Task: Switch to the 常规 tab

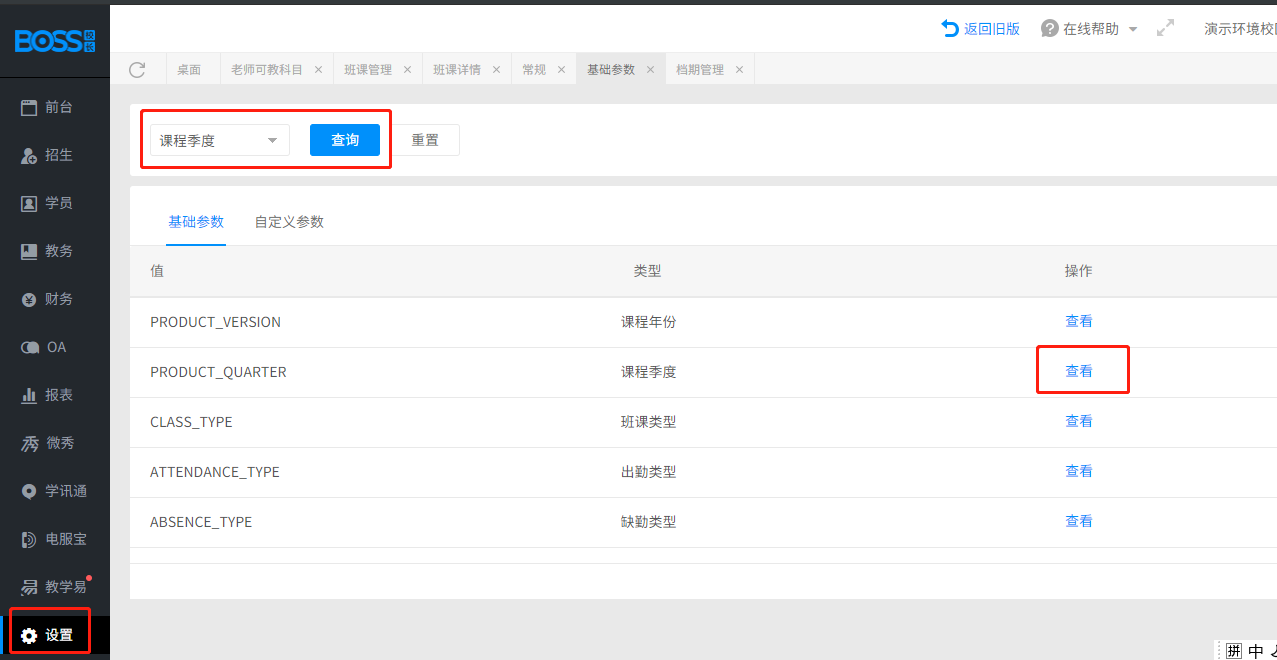Action: (534, 70)
